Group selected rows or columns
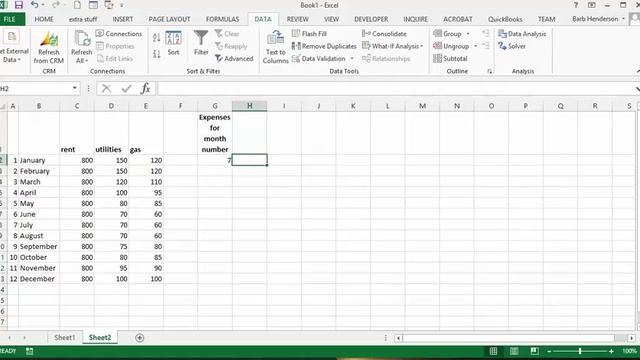640x360 pixels. tap(447, 33)
